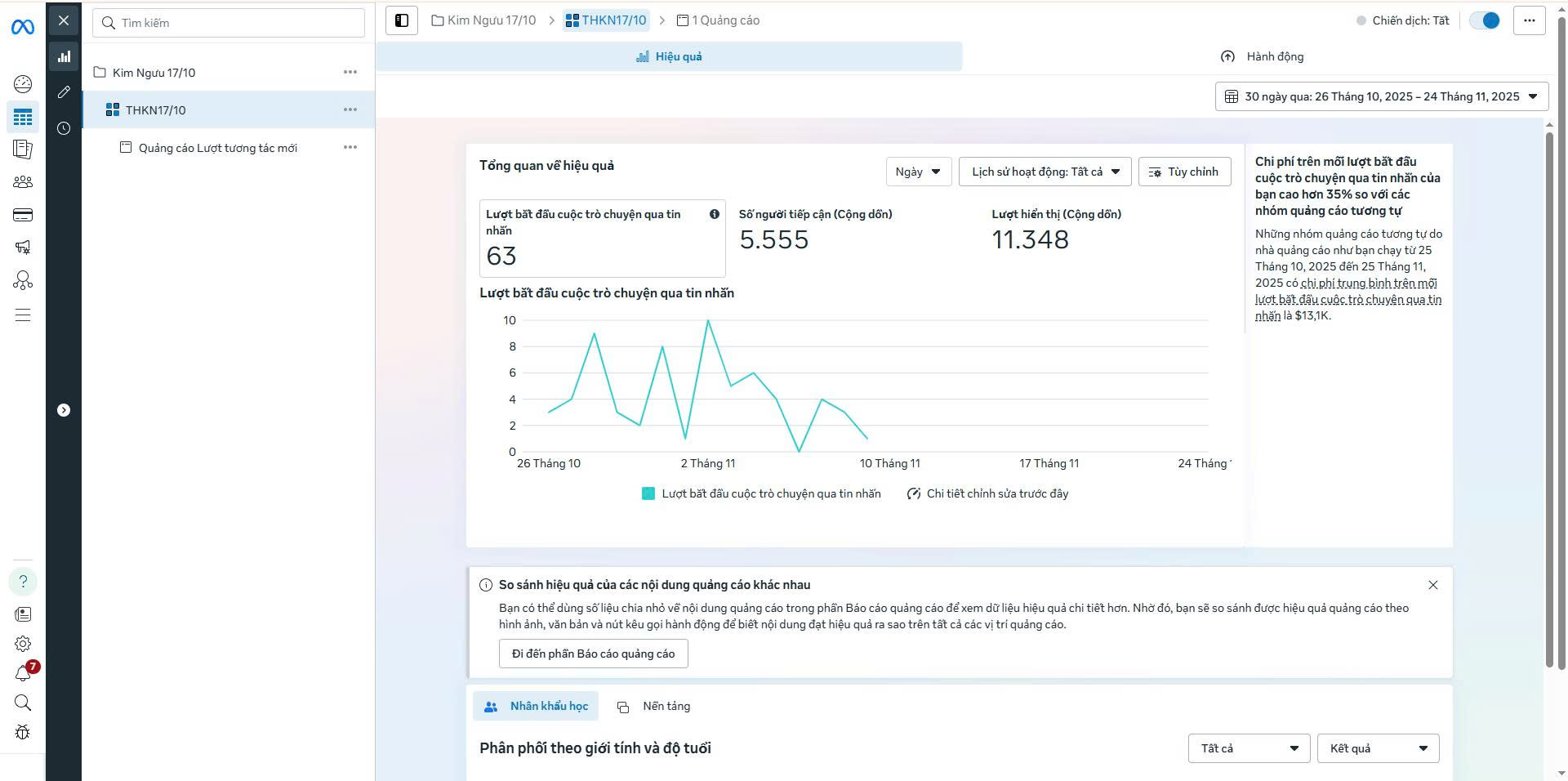Viewport: 1568px width, 781px height.
Task: Focus the Tìm kiếm search field
Action: (237, 23)
